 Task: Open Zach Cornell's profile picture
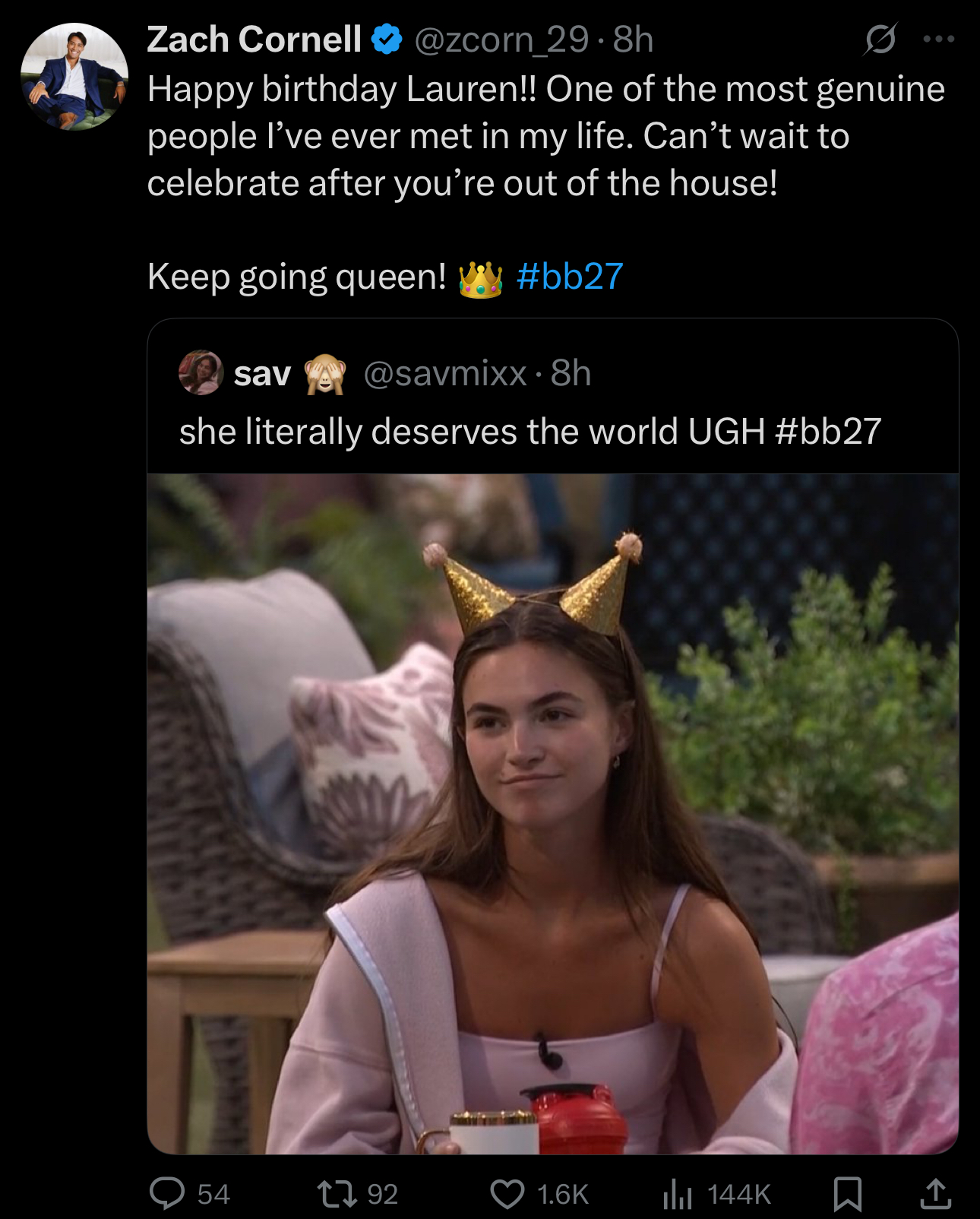pos(74,76)
